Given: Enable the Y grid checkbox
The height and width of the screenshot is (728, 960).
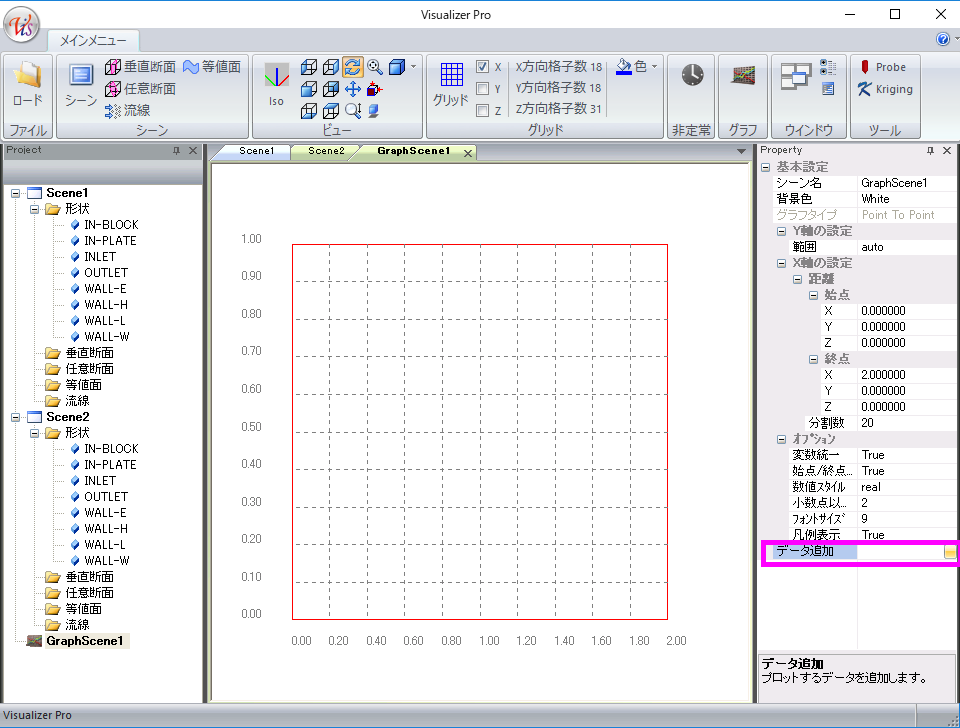Looking at the screenshot, I should 483,89.
